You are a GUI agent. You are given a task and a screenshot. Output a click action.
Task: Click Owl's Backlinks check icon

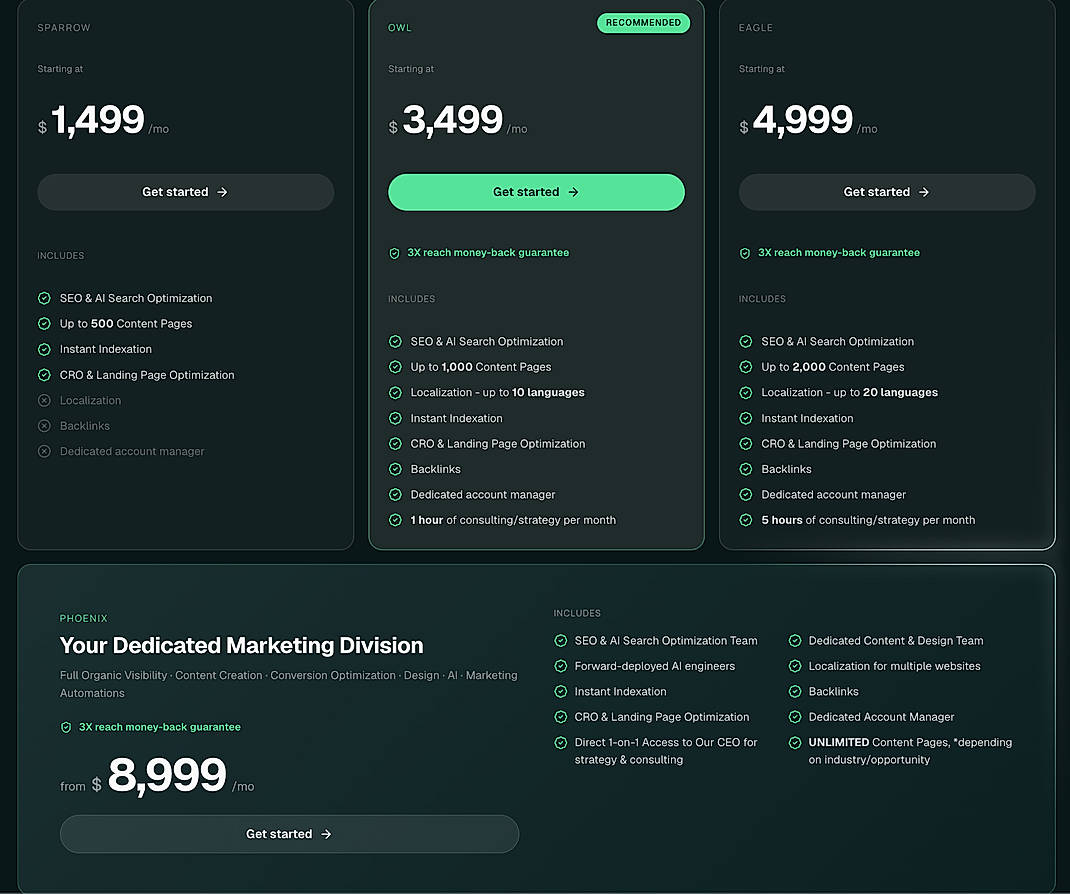pos(395,469)
